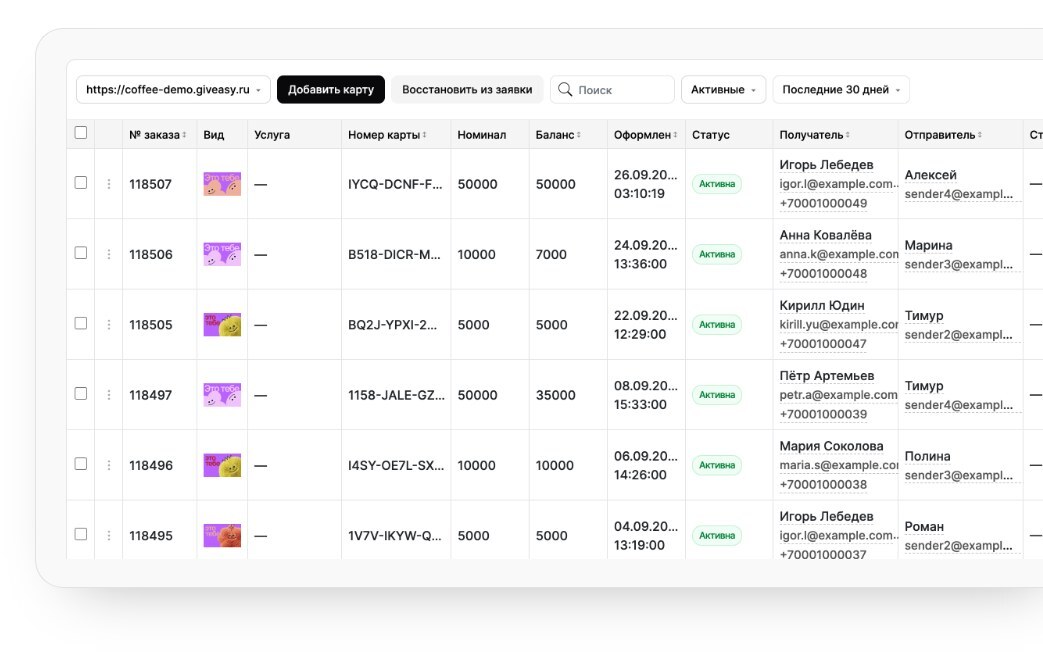Sort by № заказа column arrows
This screenshot has width=1043, height=653.
[x=184, y=135]
